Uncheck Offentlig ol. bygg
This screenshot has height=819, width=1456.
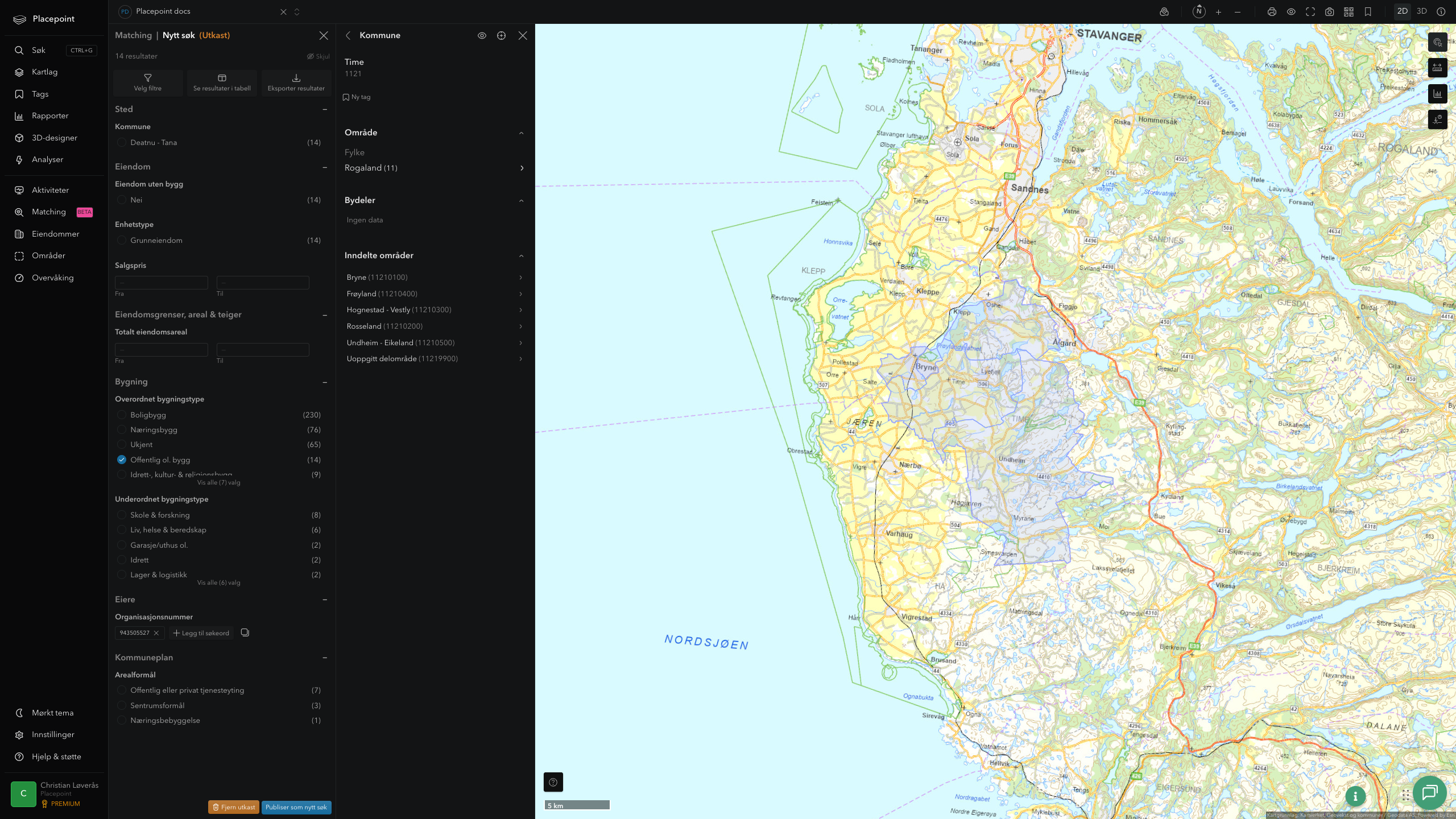point(122,460)
